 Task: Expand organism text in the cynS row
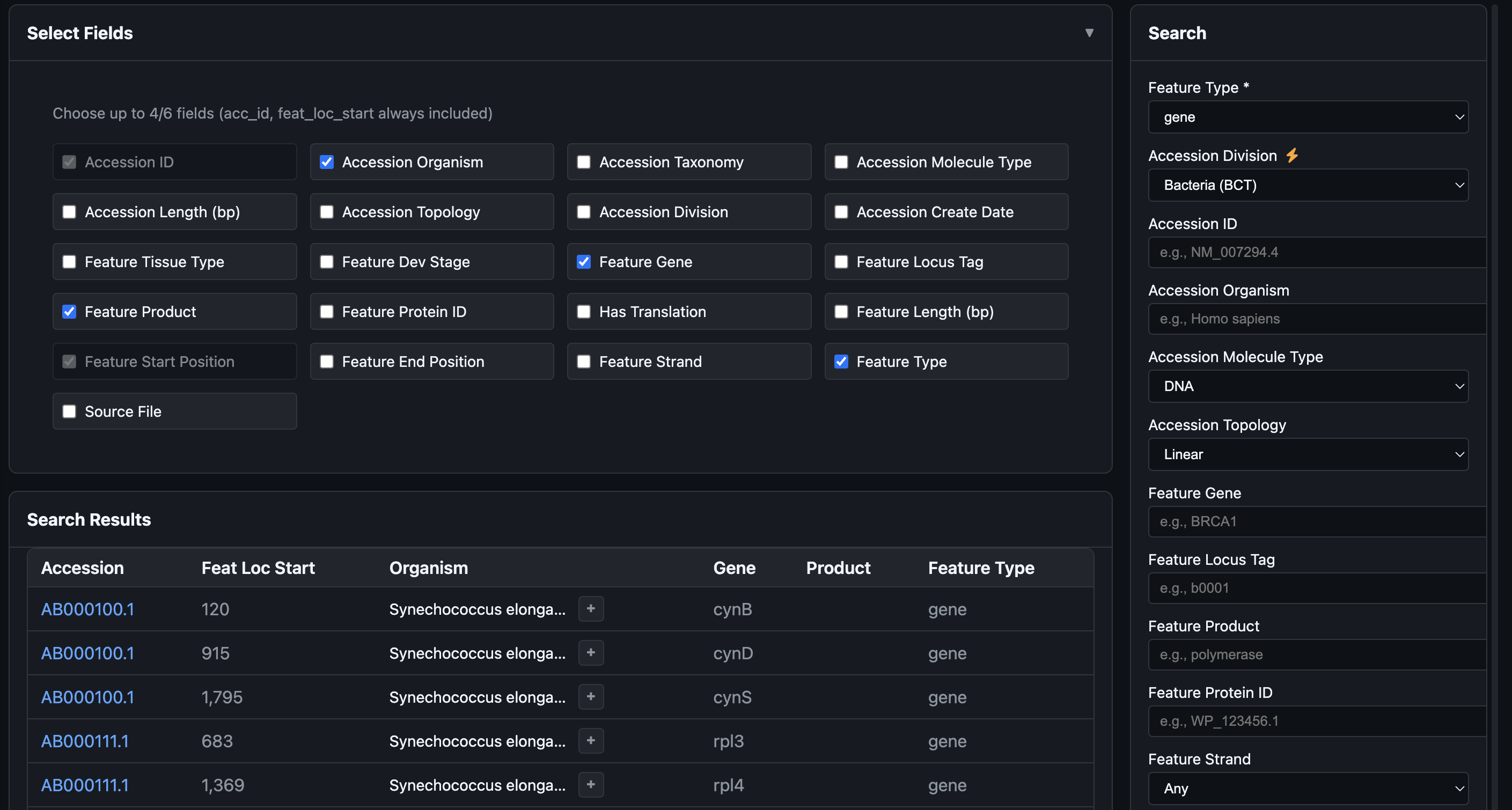coord(591,697)
